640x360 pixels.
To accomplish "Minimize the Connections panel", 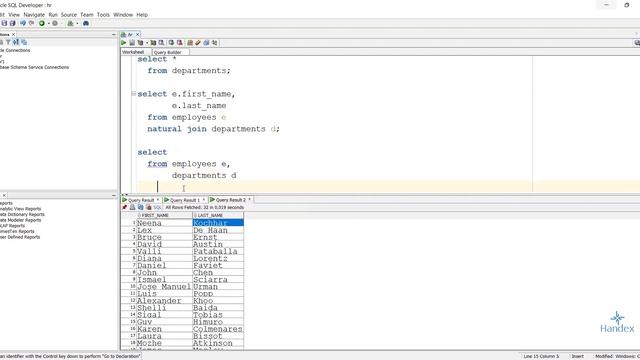I will click(x=114, y=35).
